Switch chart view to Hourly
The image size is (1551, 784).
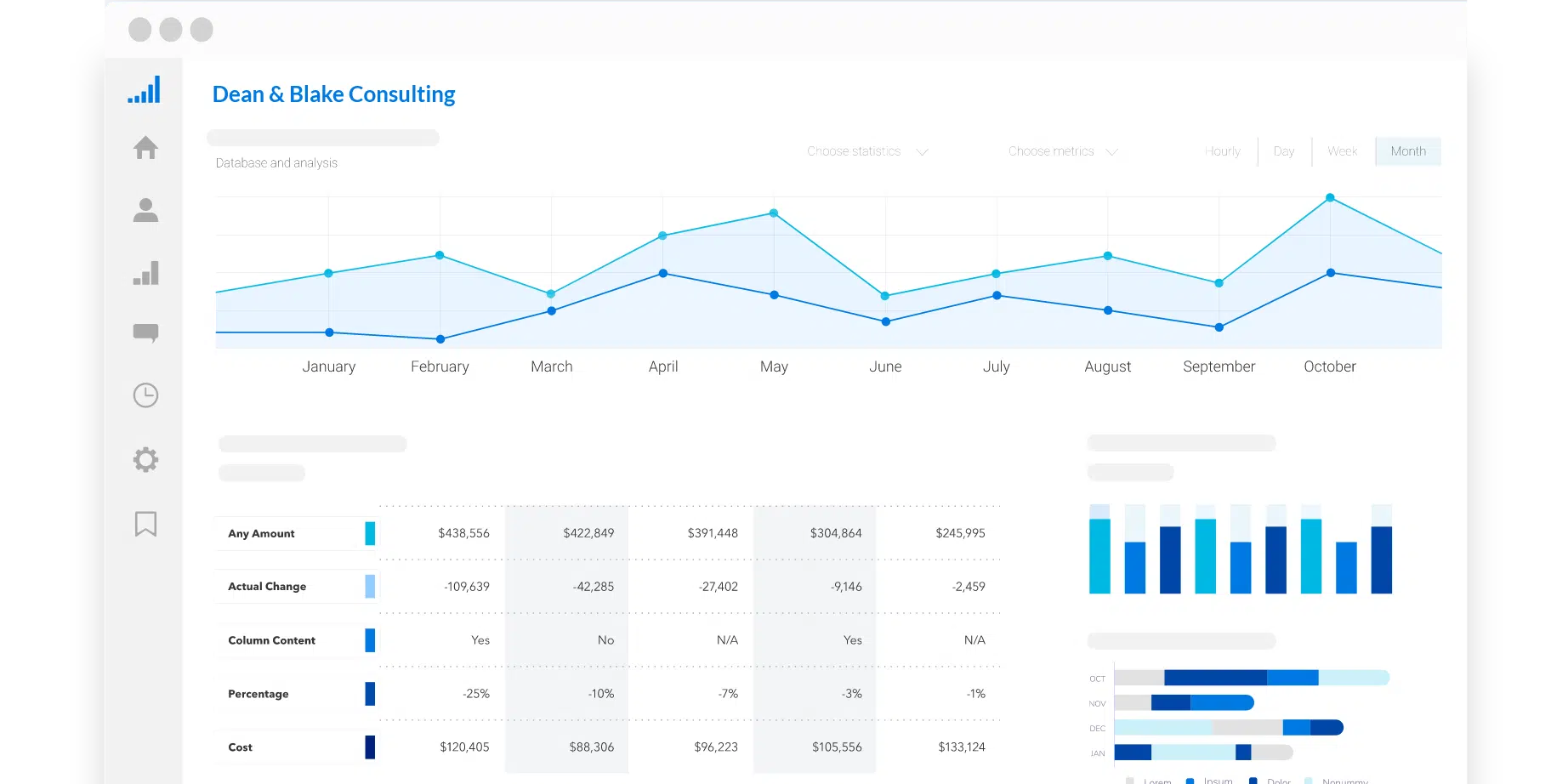[x=1222, y=151]
